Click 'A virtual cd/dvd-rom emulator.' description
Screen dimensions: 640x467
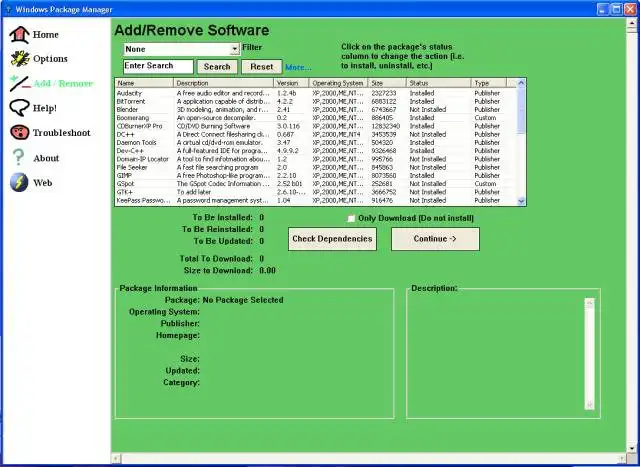click(218, 143)
